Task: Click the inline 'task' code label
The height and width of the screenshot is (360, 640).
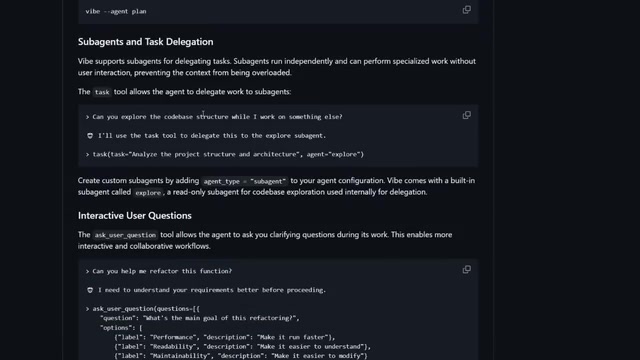Action: coord(102,92)
